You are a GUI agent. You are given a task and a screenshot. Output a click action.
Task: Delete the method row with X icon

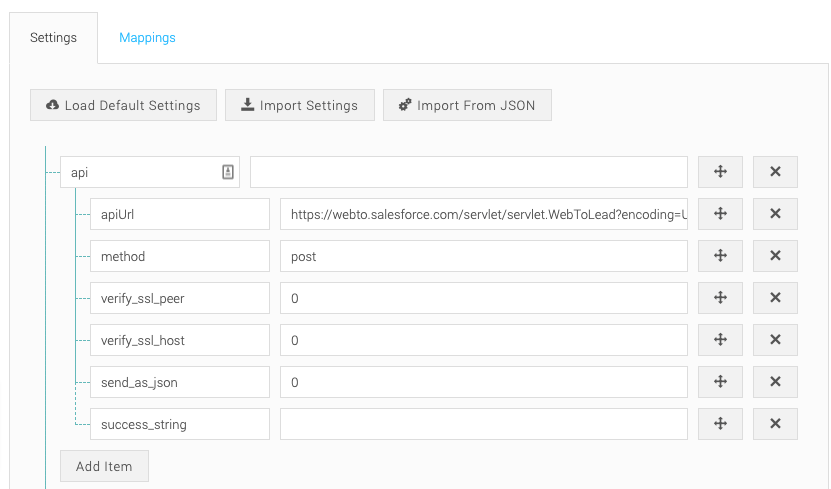(775, 256)
